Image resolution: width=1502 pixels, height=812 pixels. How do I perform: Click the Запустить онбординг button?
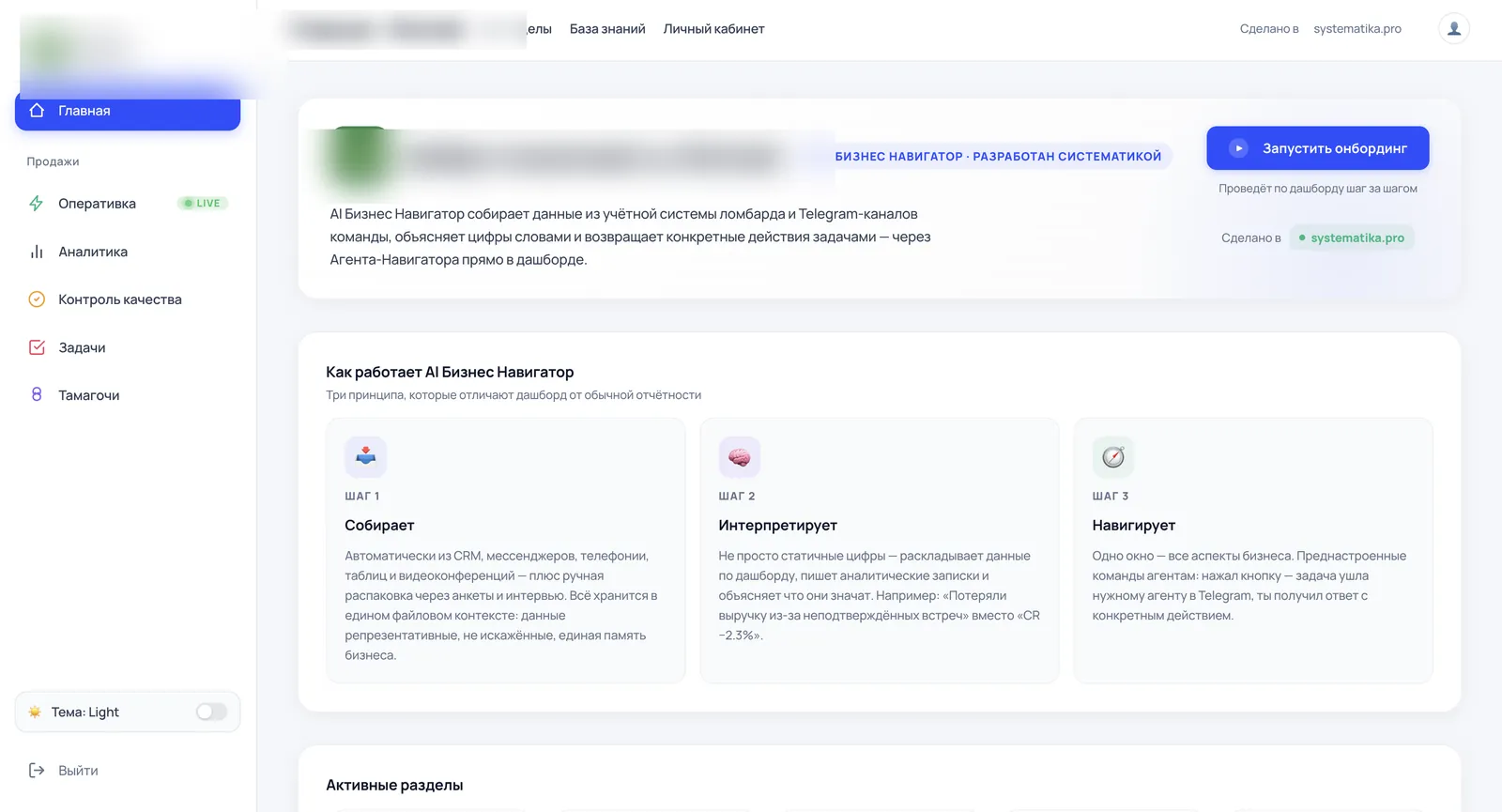(x=1318, y=148)
